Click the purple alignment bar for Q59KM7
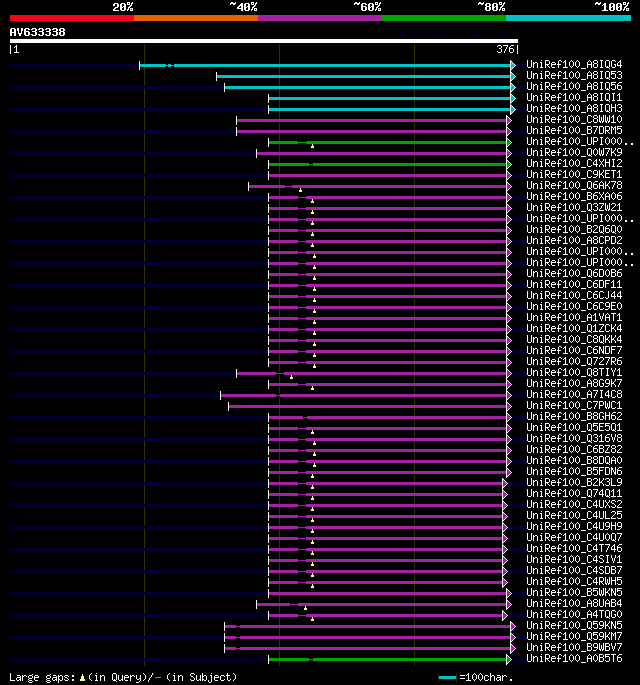This screenshot has height=685, width=640. click(367, 637)
